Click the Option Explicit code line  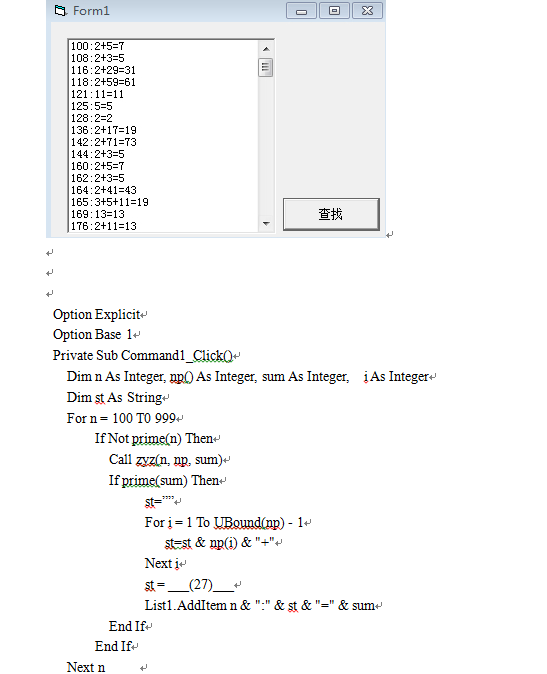pos(97,314)
